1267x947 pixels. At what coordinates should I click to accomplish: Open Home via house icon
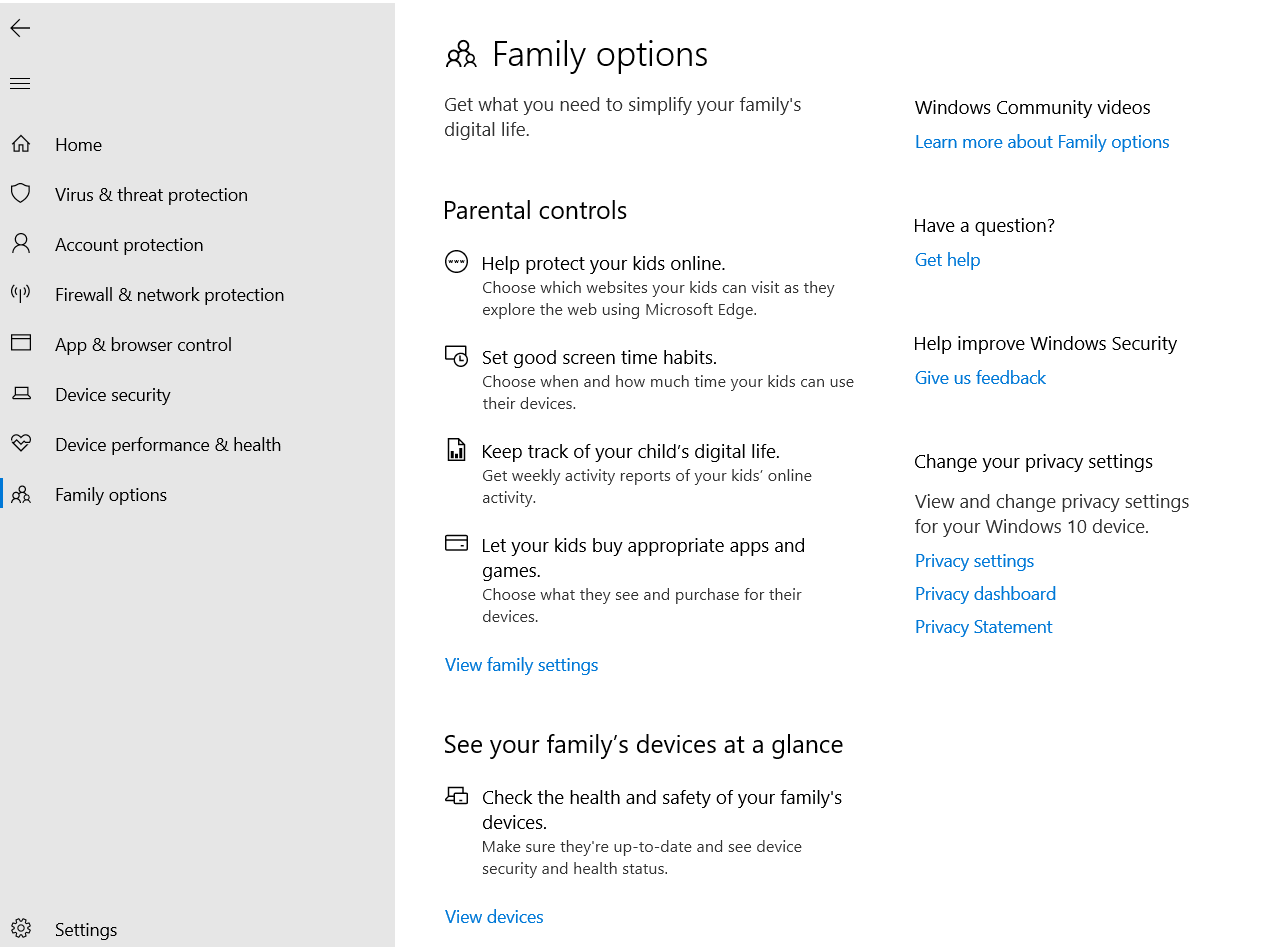pyautogui.click(x=21, y=144)
